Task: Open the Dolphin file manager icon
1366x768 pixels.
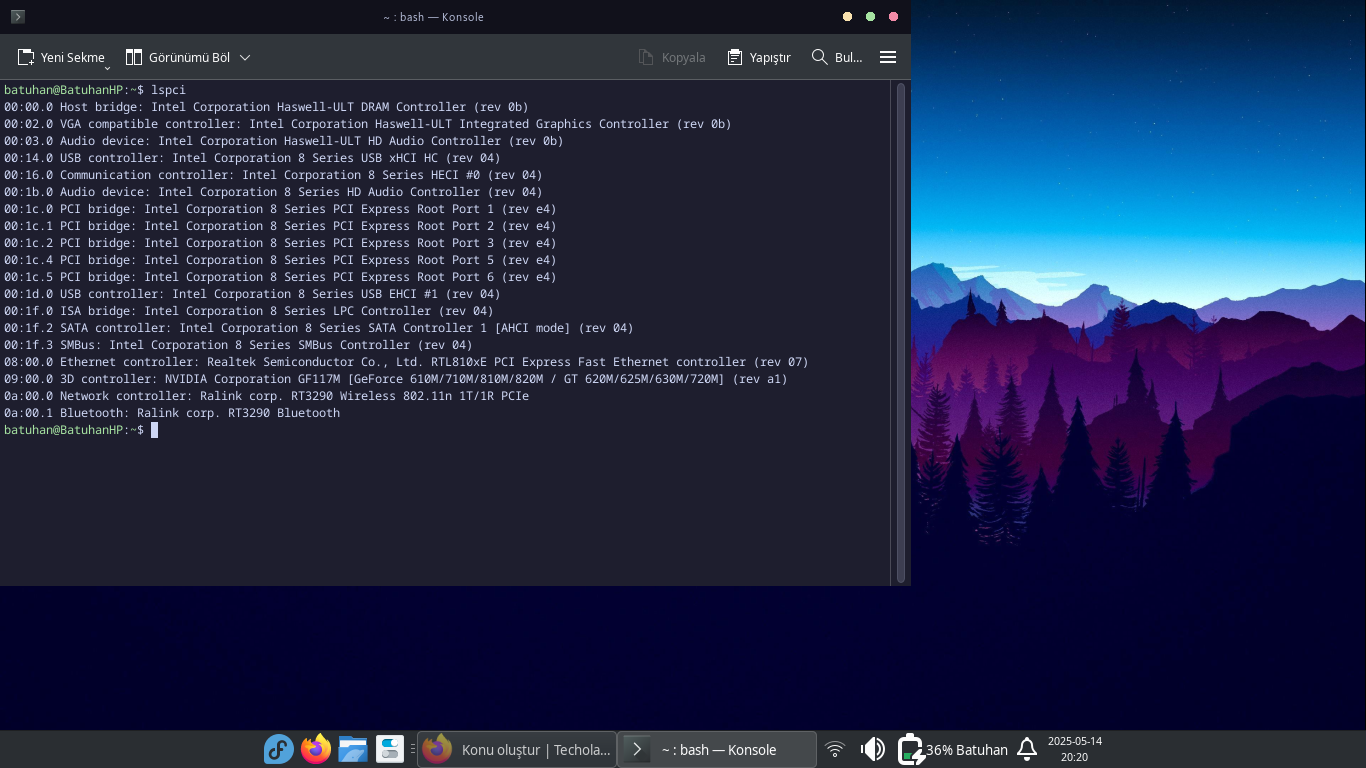Action: [353, 749]
